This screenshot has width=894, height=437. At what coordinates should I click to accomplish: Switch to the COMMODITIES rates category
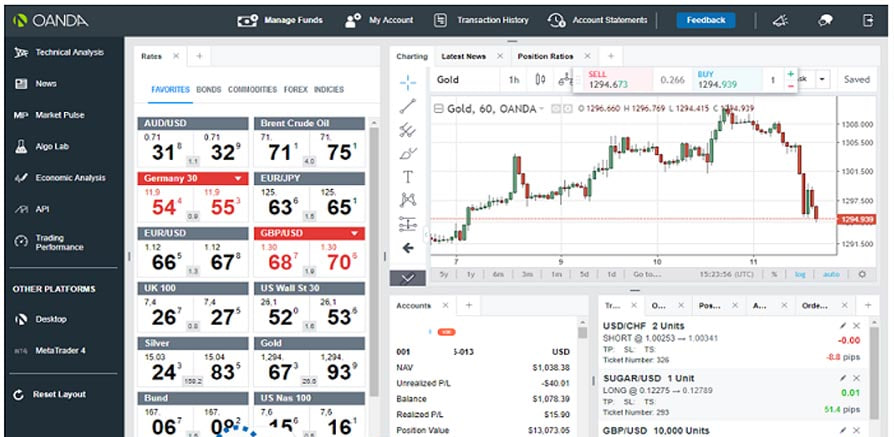pos(253,90)
